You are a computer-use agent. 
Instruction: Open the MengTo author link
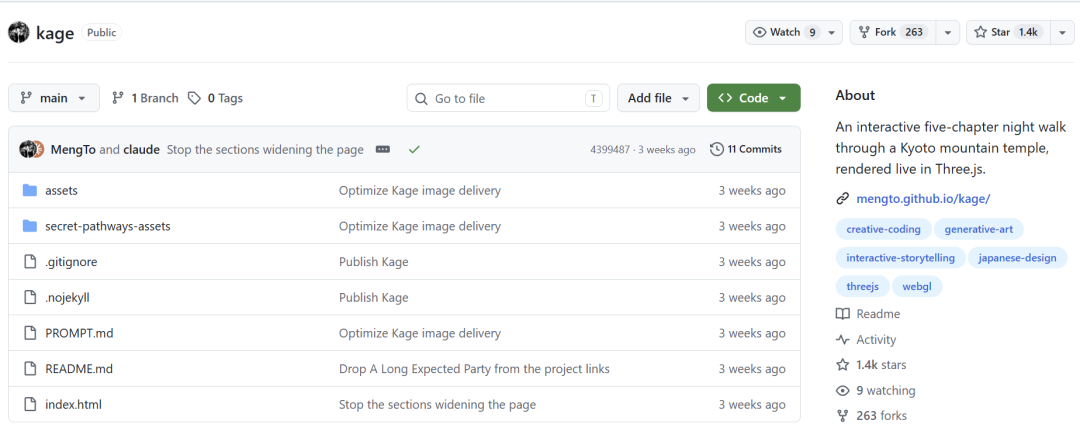tap(73, 149)
